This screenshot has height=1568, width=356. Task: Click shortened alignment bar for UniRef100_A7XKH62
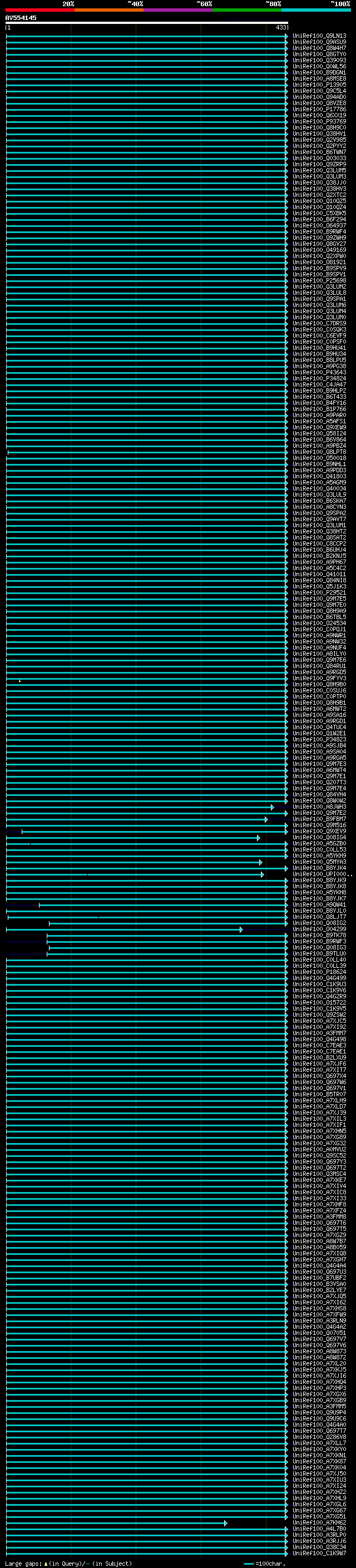point(116,1523)
